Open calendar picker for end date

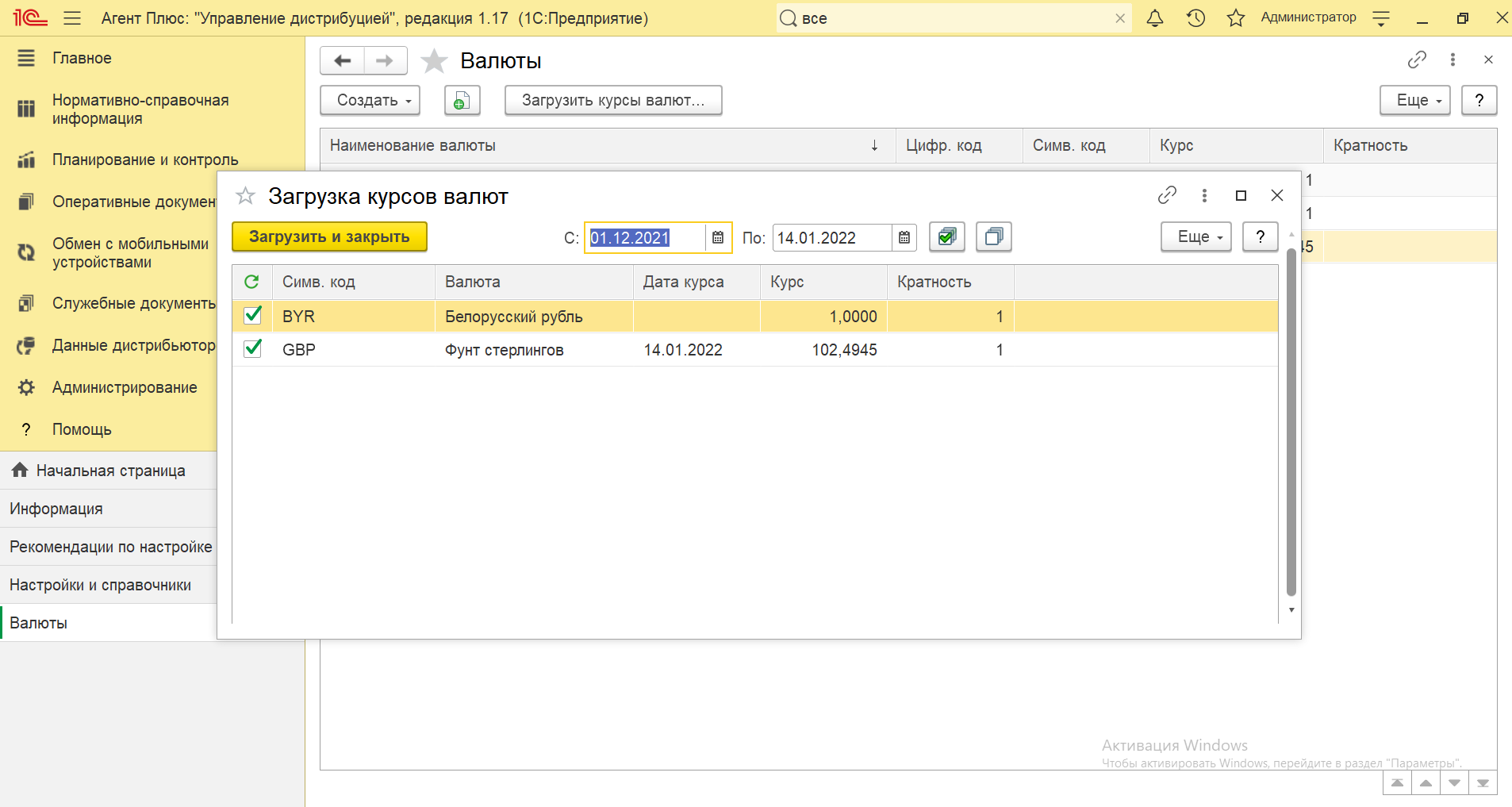(904, 238)
